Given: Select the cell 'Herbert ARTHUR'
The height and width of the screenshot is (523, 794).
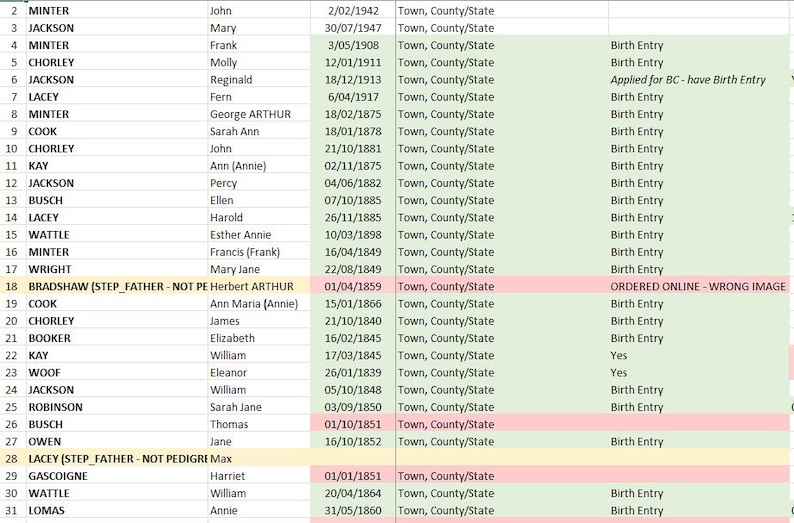Looking at the screenshot, I should (x=259, y=287).
